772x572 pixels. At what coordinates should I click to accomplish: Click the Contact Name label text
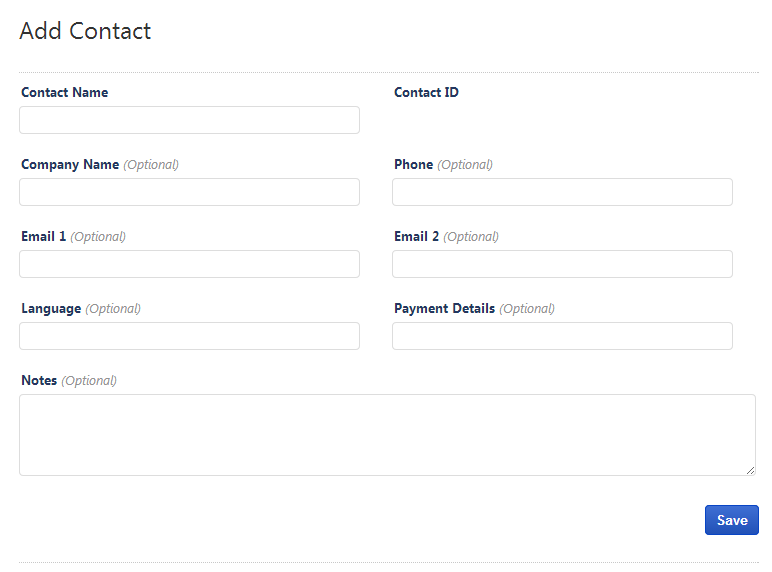pos(64,92)
